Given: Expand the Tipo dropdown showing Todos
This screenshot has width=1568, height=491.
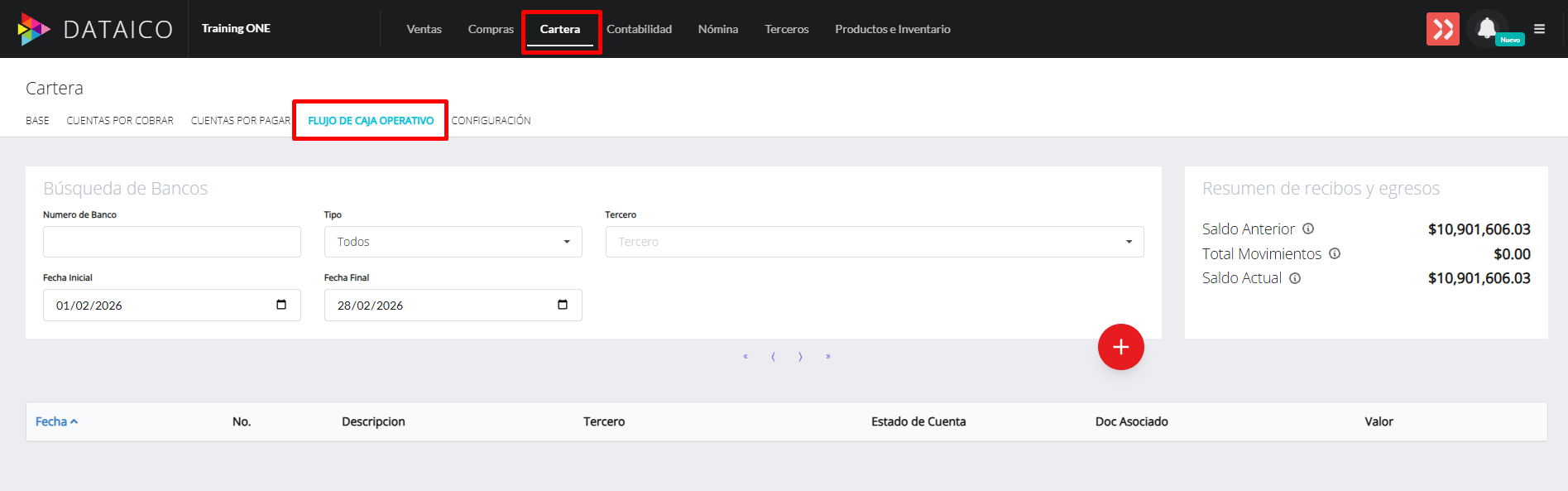Looking at the screenshot, I should pos(453,242).
